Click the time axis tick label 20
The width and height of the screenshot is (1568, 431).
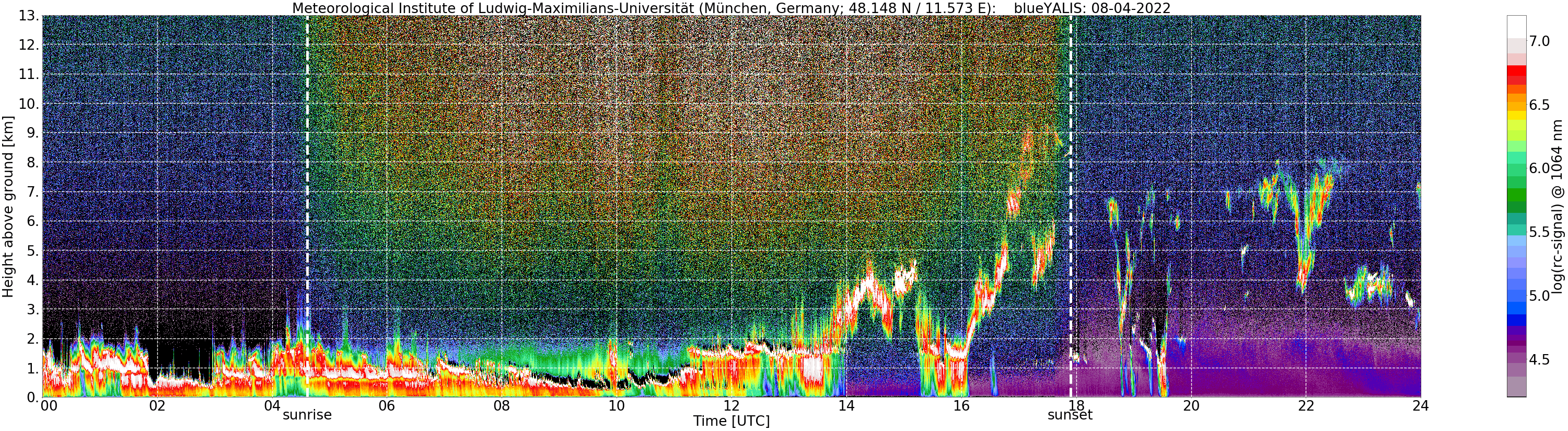coord(1191,405)
